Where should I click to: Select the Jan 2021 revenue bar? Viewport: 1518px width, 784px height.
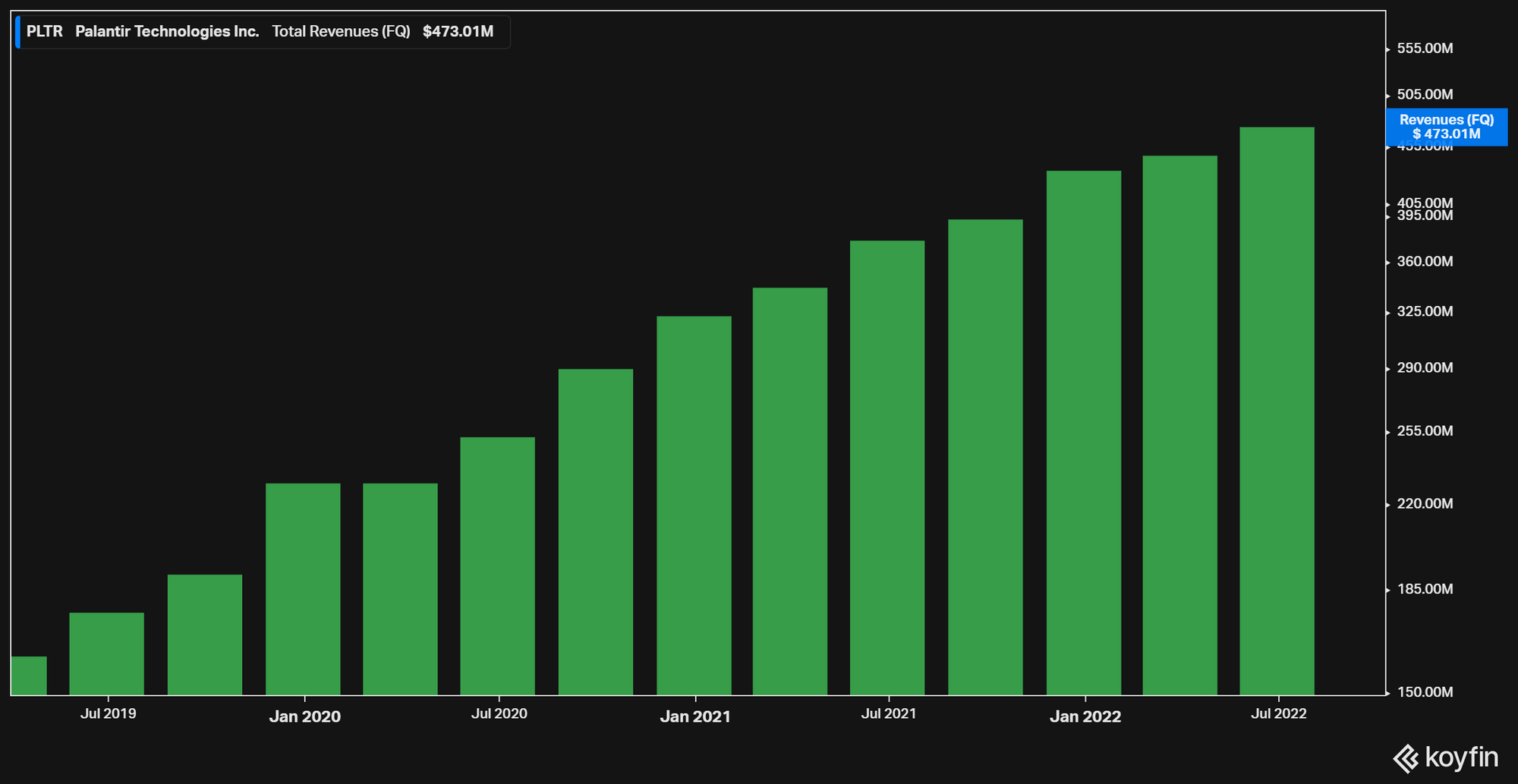694,505
